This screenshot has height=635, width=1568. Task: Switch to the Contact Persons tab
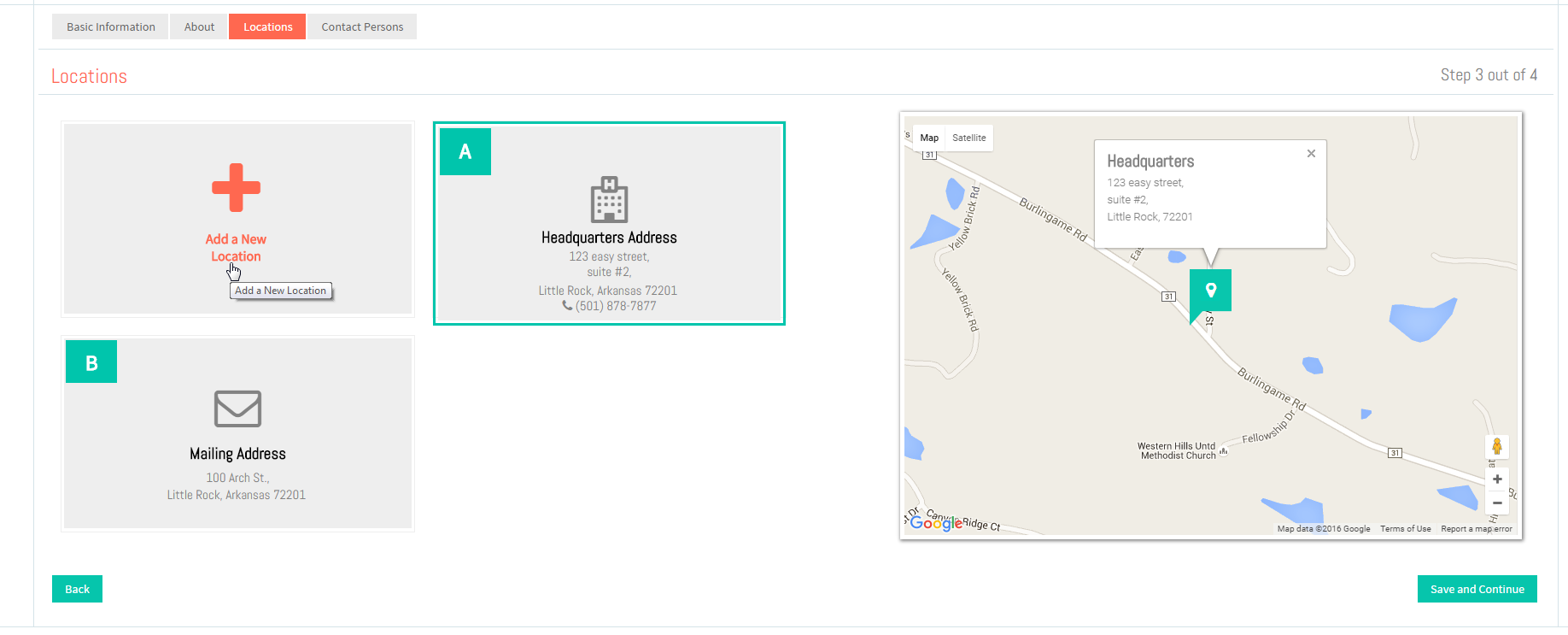(x=362, y=26)
